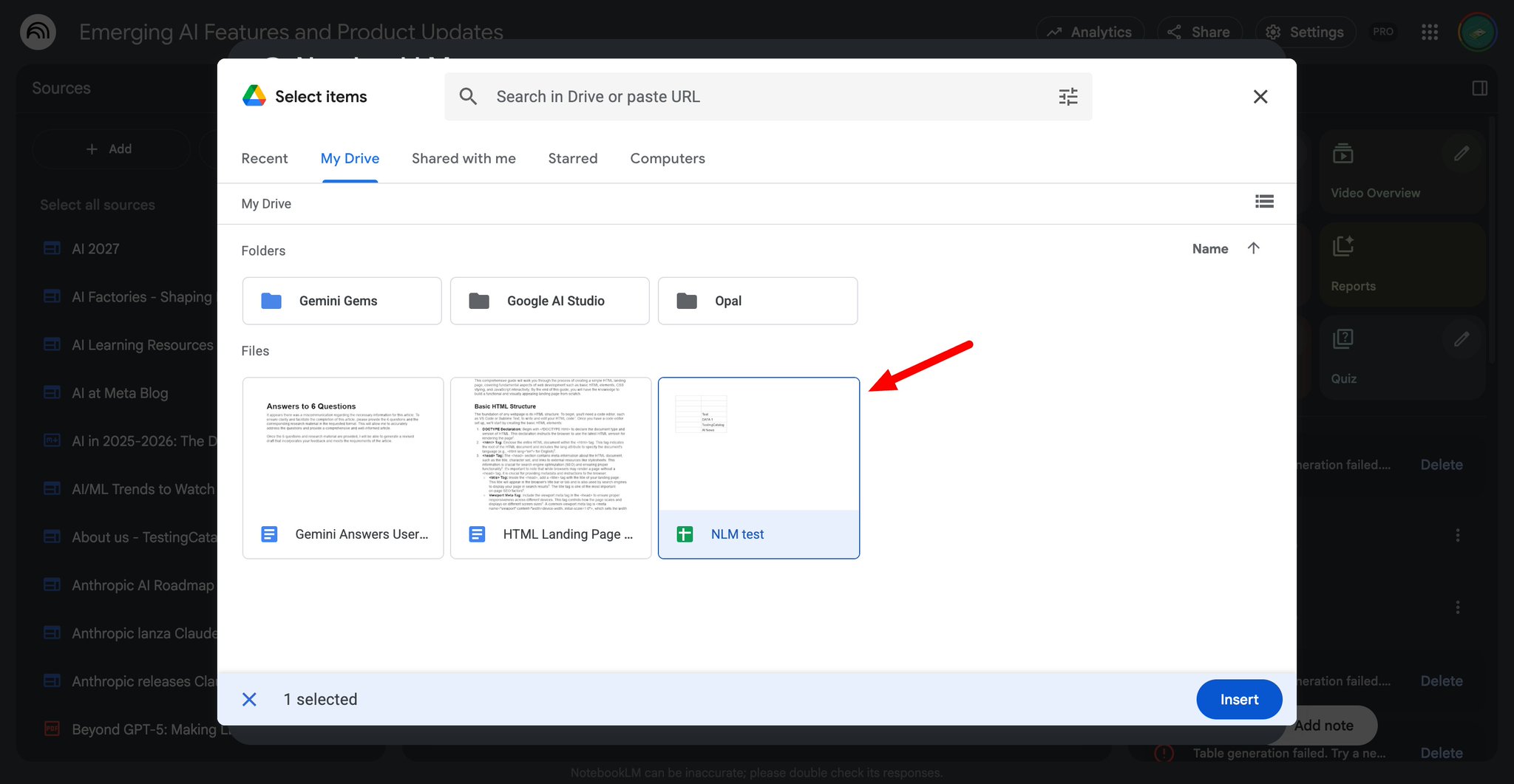Screen dimensions: 1514x784
Task: Select About us - TestingCatalog source
Action: coord(144,537)
